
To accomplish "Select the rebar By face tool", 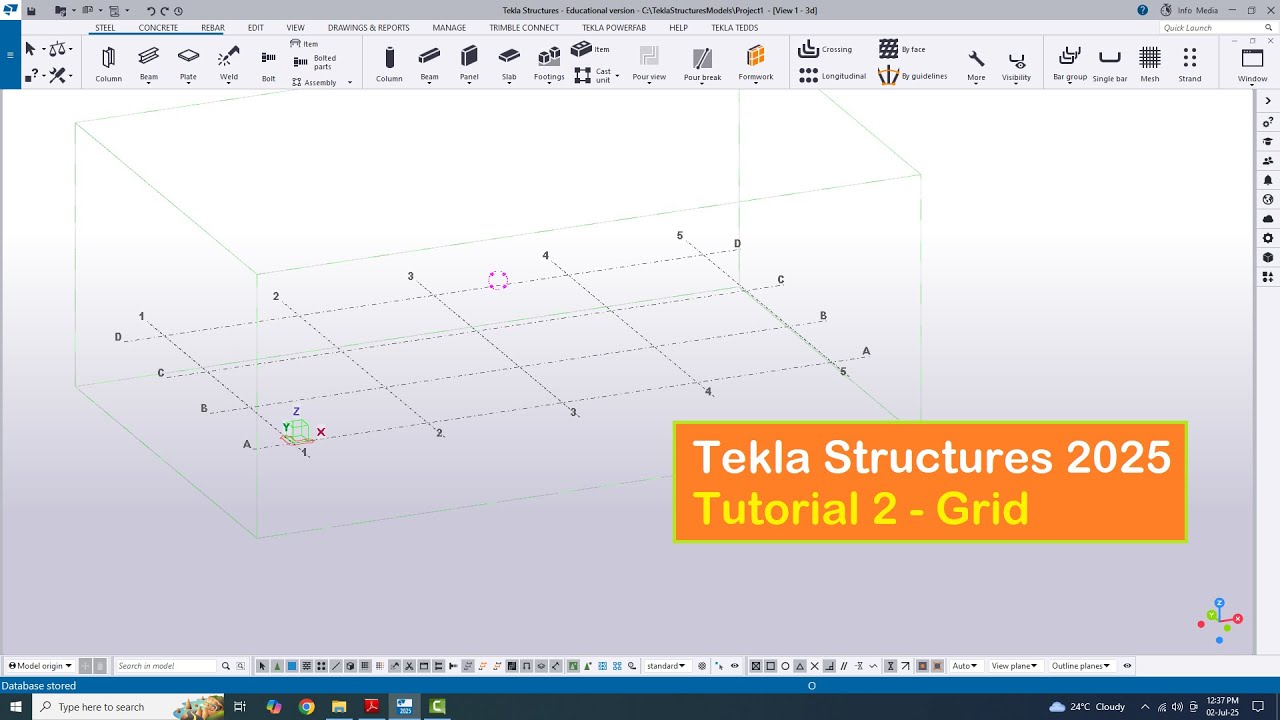I will [902, 49].
